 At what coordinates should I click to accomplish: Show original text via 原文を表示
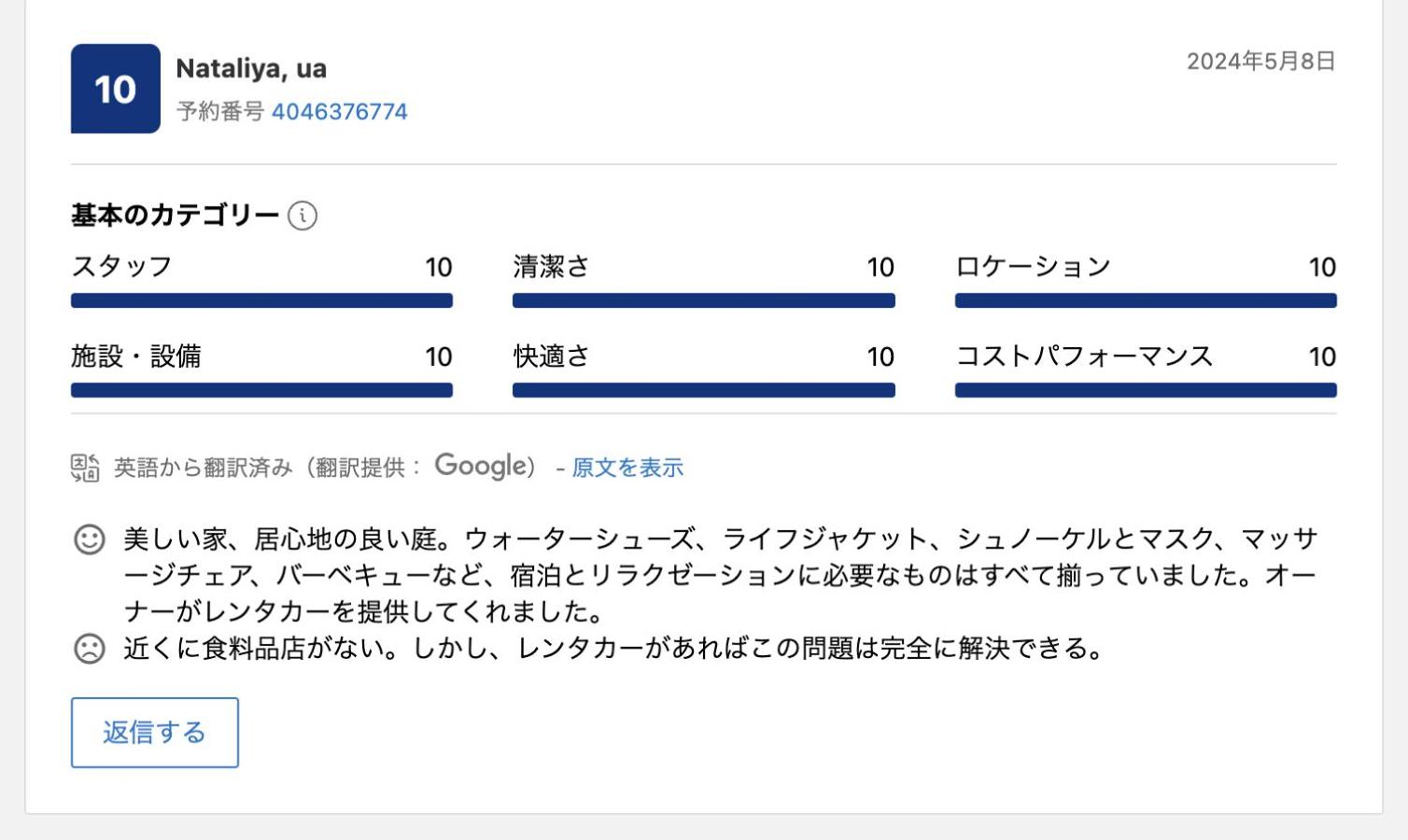coord(627,468)
